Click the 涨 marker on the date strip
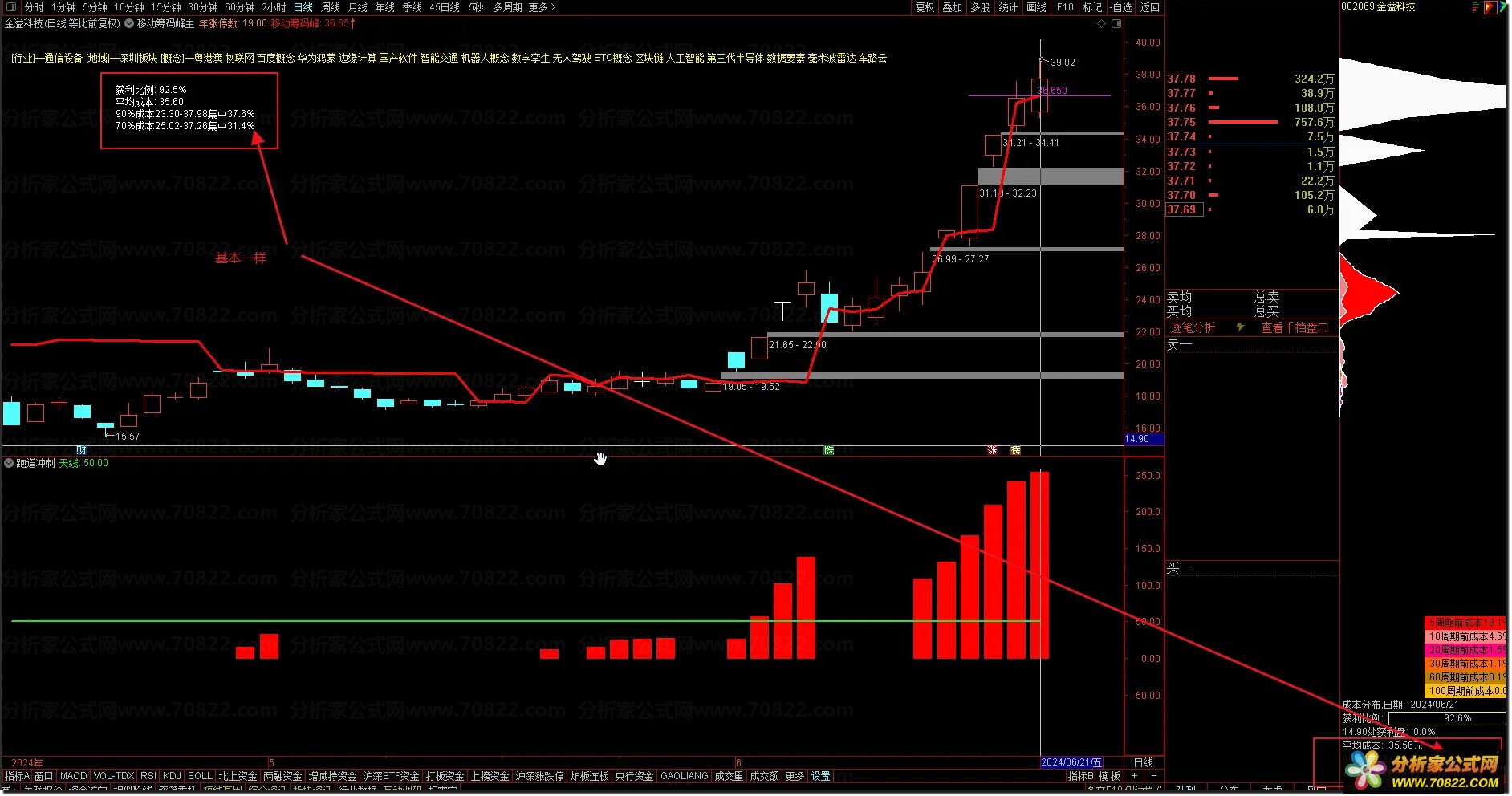This screenshot has height=796, width=1512. (x=992, y=450)
